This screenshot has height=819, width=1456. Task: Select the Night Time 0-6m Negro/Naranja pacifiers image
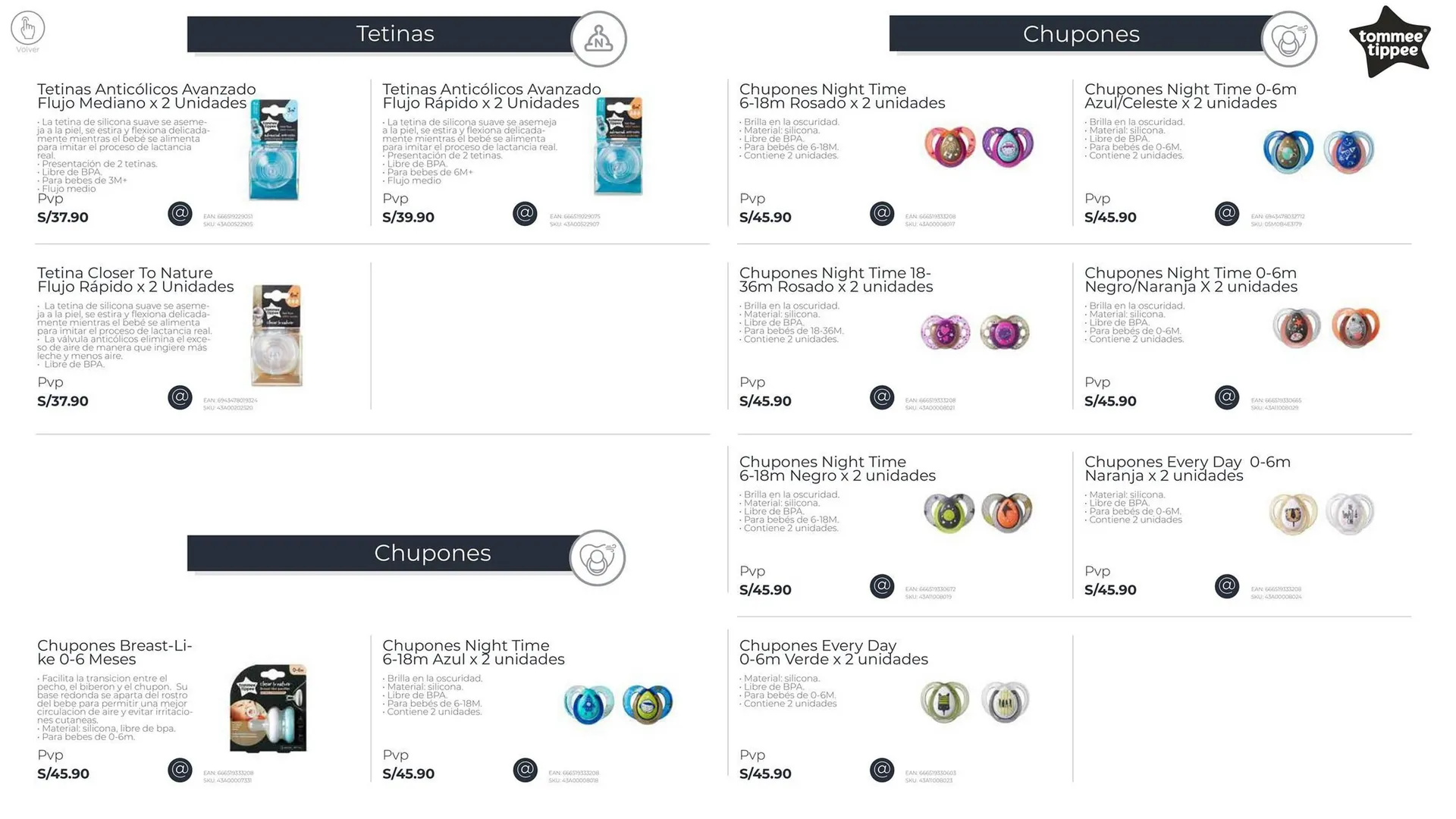click(1326, 328)
